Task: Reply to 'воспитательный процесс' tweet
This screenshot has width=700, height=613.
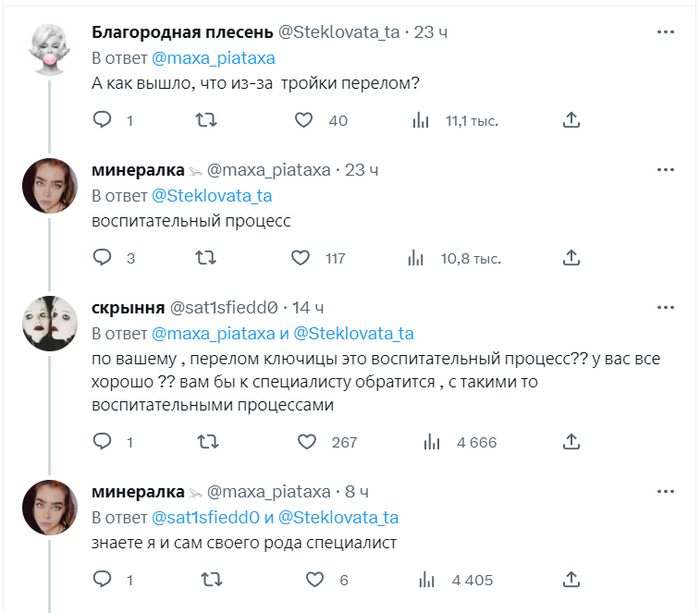Action: coord(102,258)
